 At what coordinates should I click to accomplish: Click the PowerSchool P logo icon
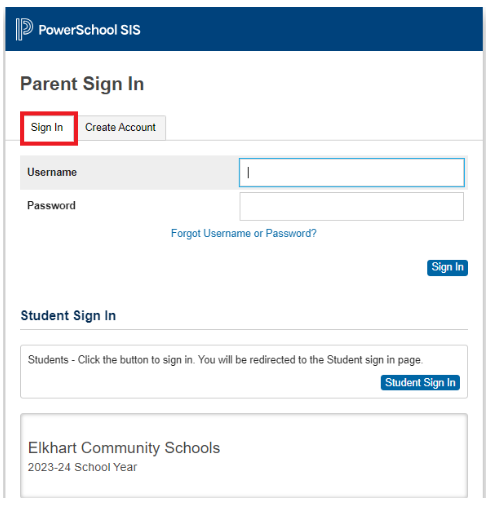pyautogui.click(x=24, y=29)
